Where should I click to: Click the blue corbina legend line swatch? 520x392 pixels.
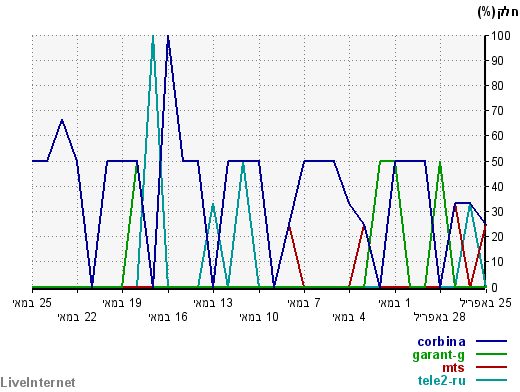[x=491, y=341]
